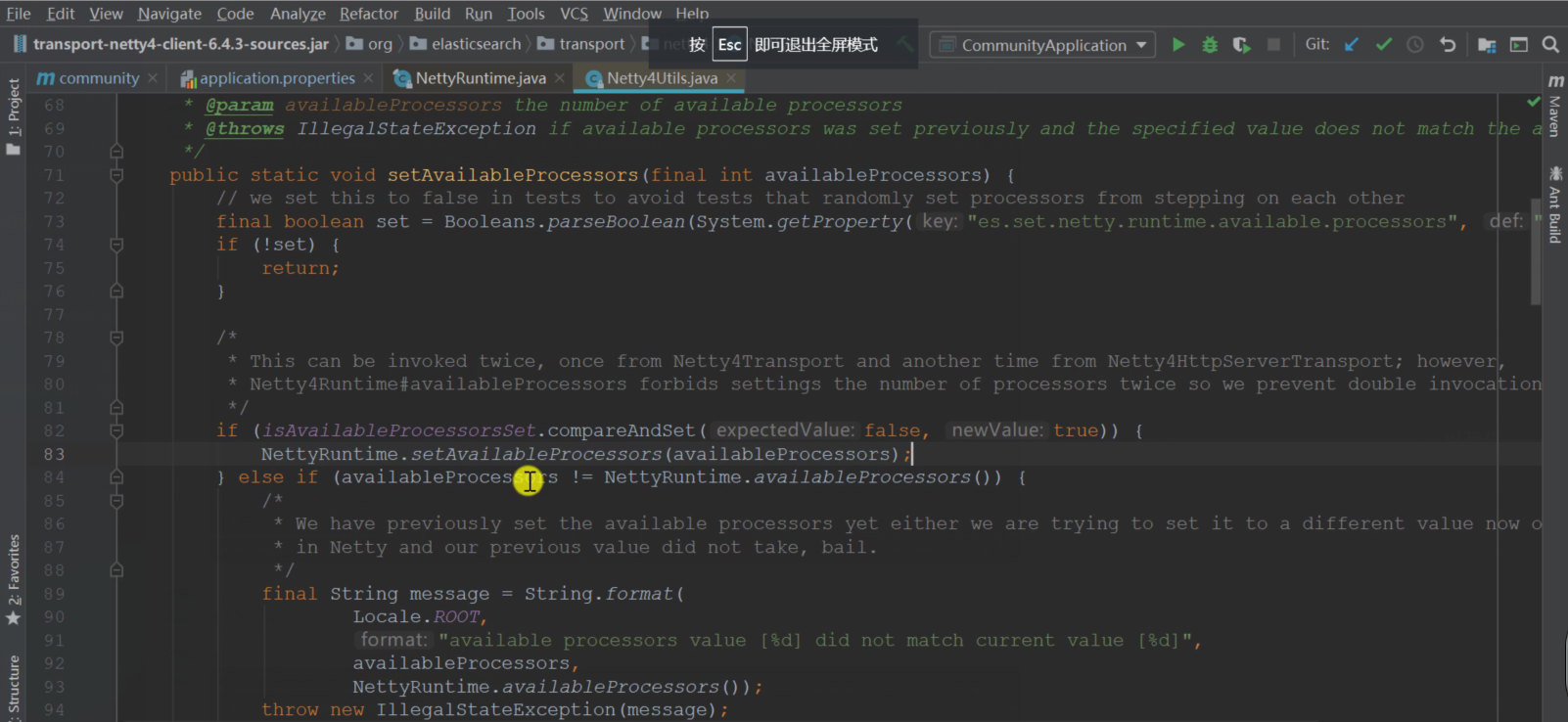Click the Booleans.parseBoolean call on line 73
Screen dimensions: 1568x722
[x=566, y=222]
